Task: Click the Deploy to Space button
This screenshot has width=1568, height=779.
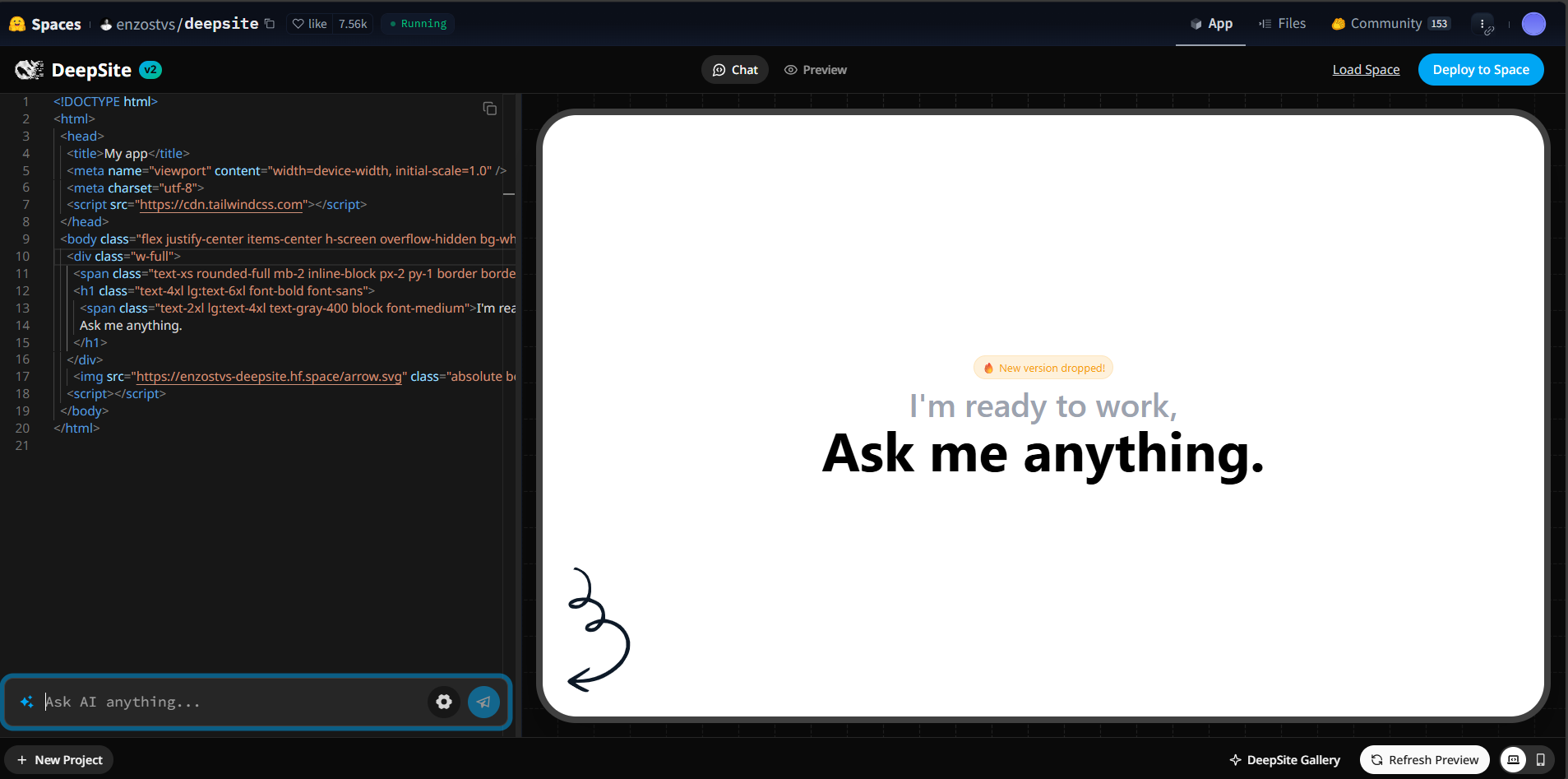Action: [1480, 69]
